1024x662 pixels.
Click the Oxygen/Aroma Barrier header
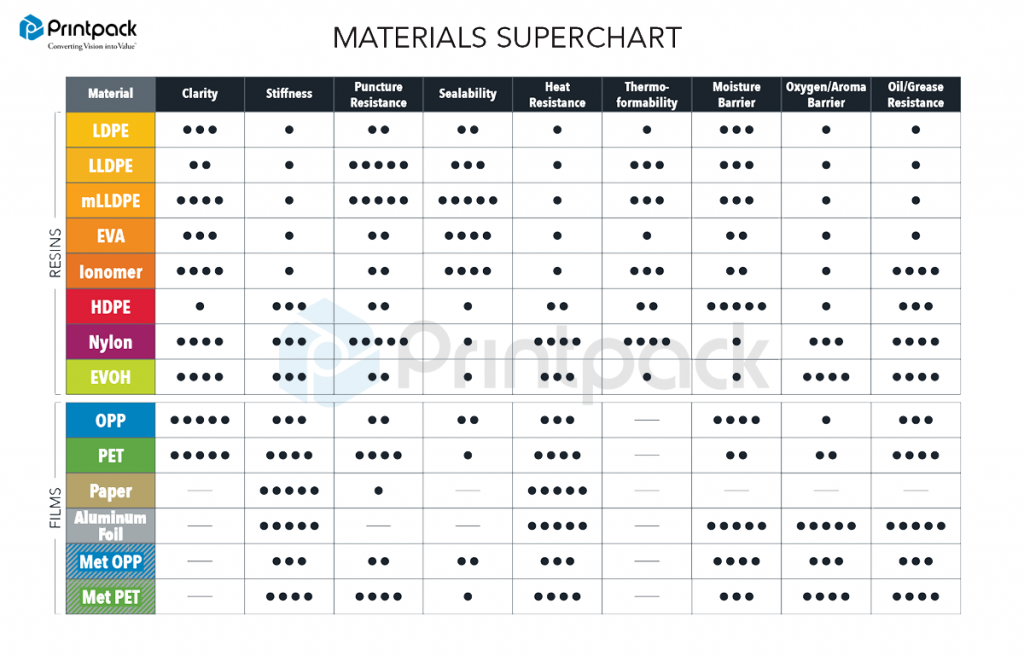click(x=825, y=94)
